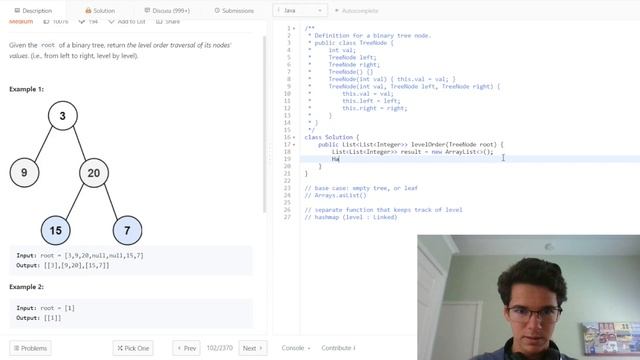Collapse the comment fold arrow at line 1
640x360 pixels.
pyautogui.click(x=294, y=29)
